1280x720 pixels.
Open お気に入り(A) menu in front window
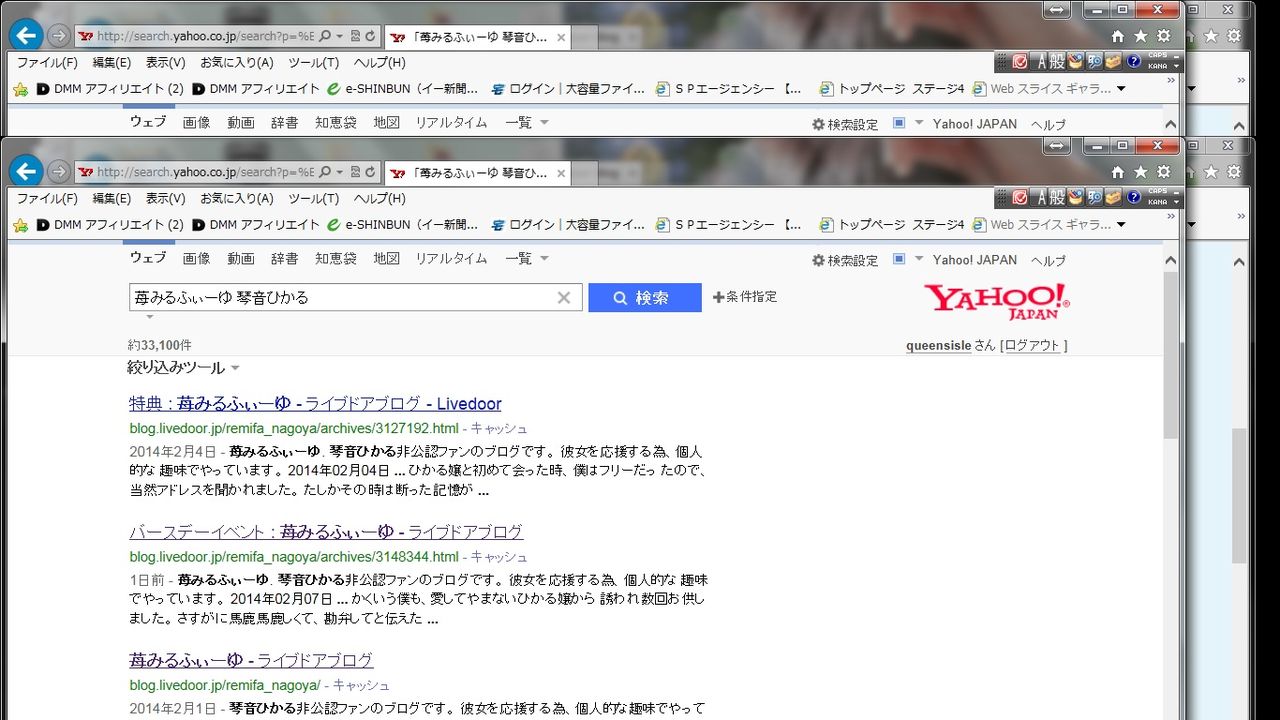(x=237, y=199)
